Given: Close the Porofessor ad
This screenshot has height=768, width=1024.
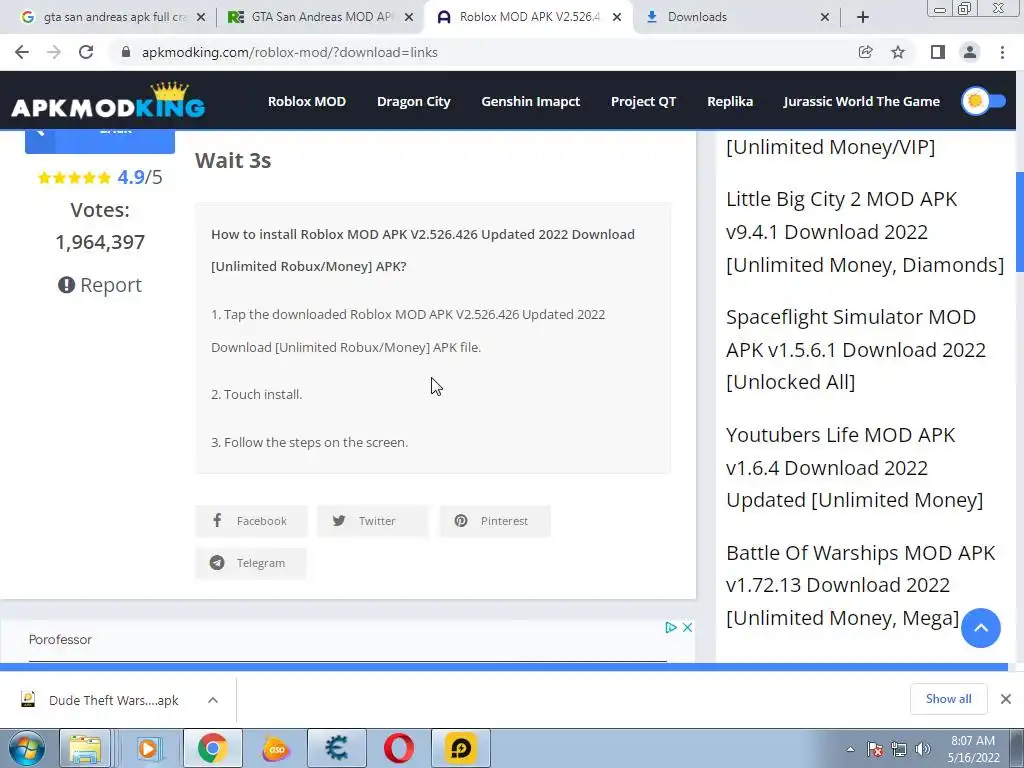Looking at the screenshot, I should (687, 628).
